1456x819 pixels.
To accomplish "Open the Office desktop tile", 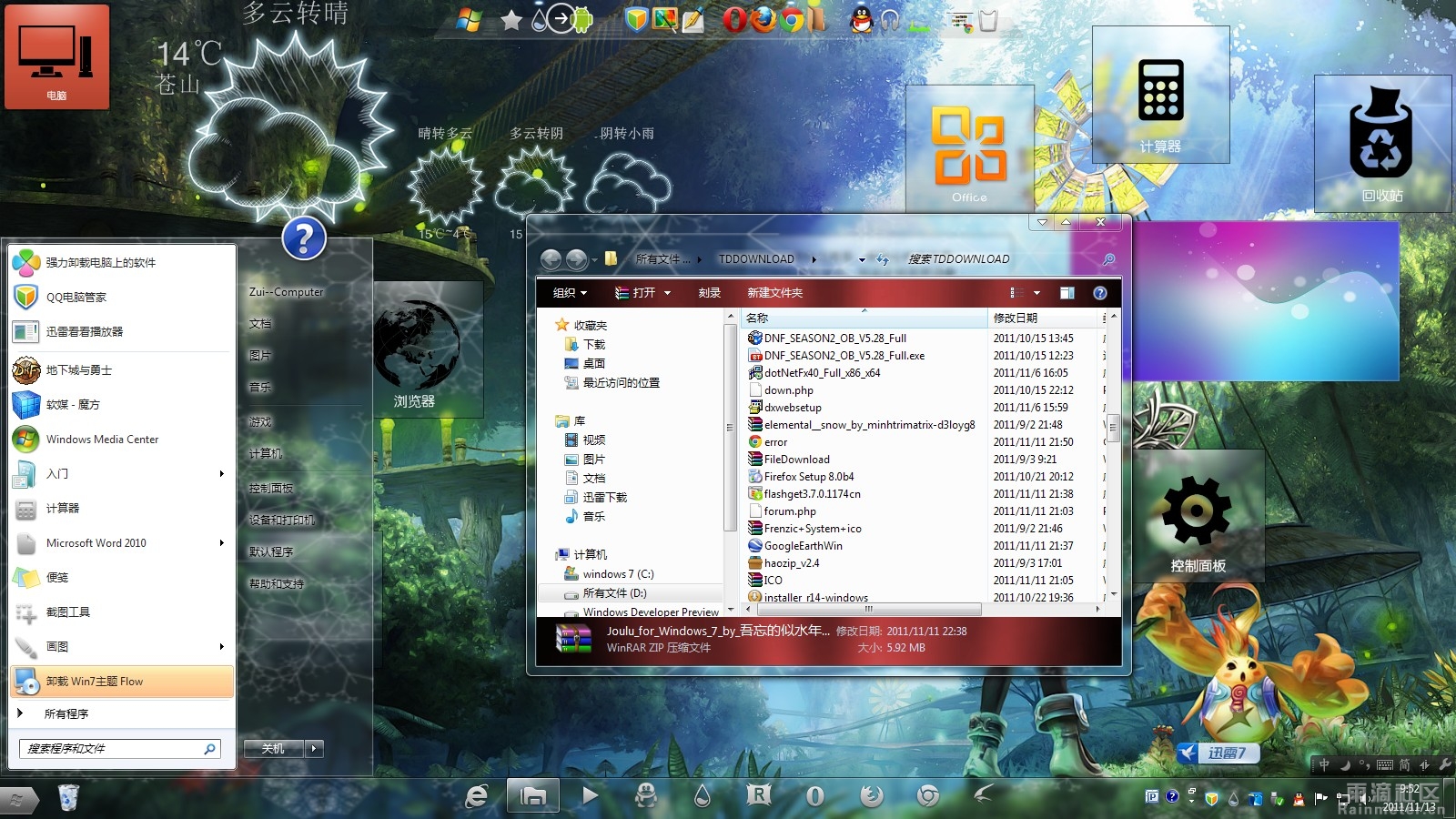I will 970,148.
